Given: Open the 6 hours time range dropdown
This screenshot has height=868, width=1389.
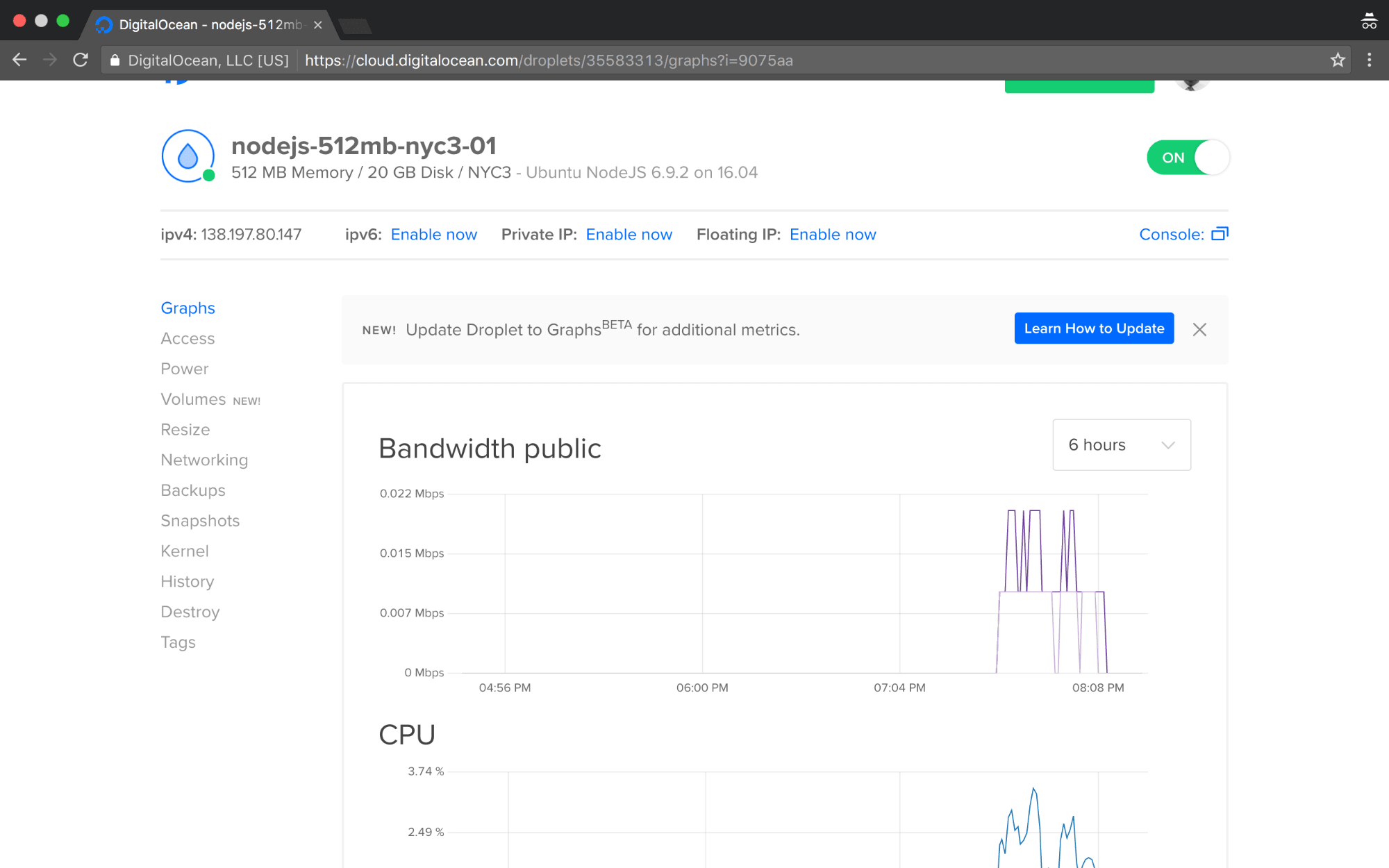Looking at the screenshot, I should click(x=1122, y=444).
